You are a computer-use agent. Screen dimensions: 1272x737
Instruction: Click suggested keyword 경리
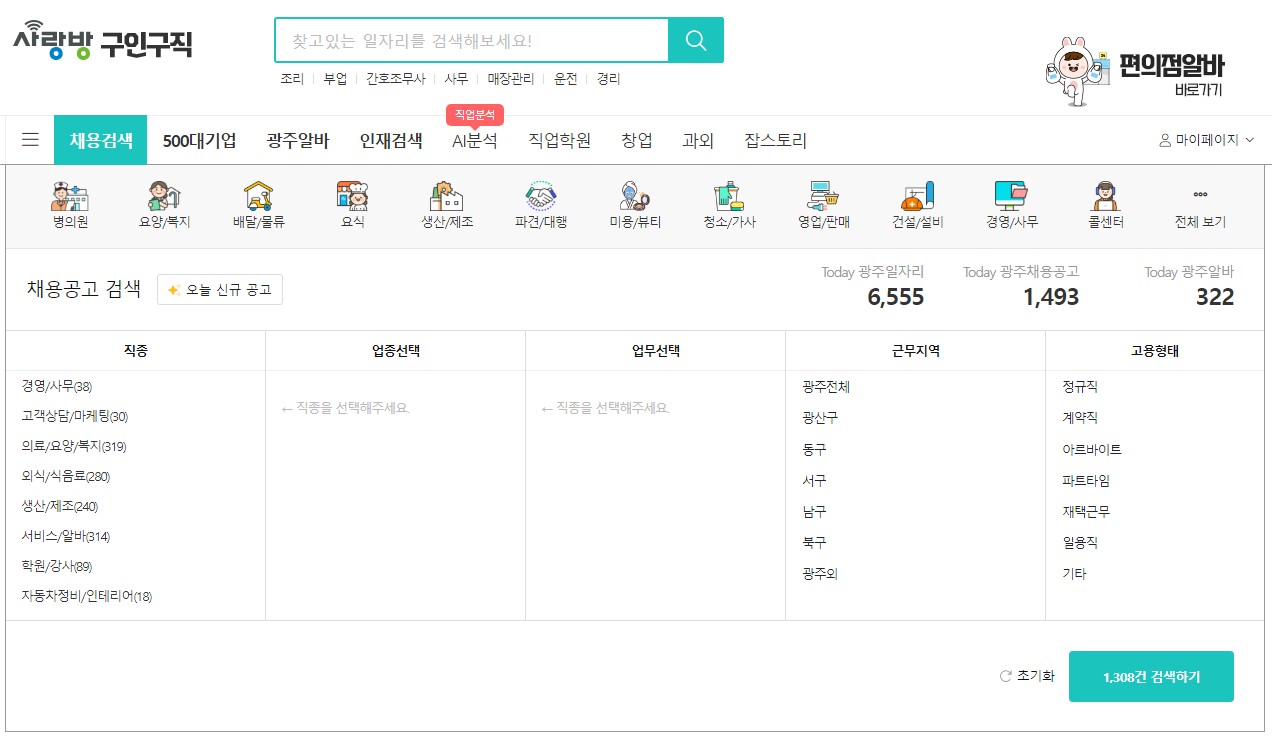(x=609, y=78)
